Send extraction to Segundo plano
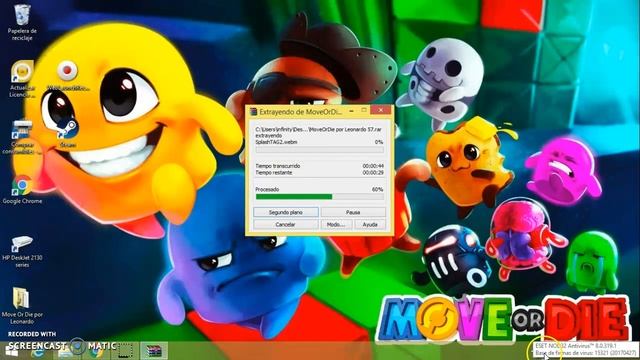The image size is (640, 360). pyautogui.click(x=286, y=212)
